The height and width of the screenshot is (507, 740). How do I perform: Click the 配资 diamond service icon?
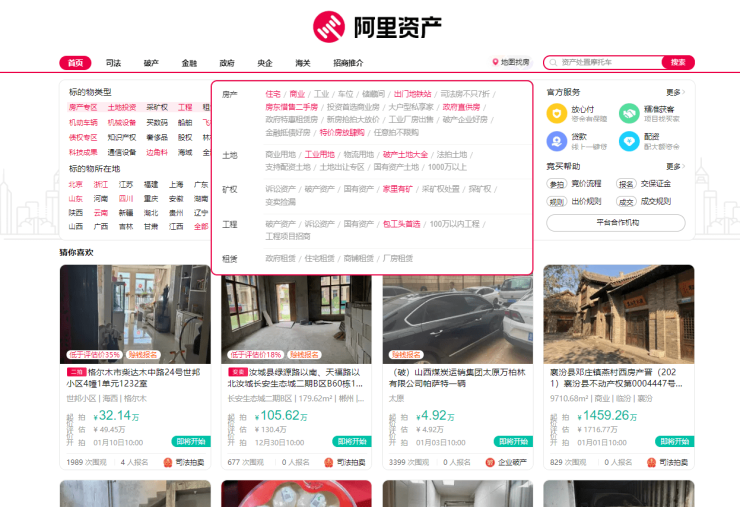628,141
